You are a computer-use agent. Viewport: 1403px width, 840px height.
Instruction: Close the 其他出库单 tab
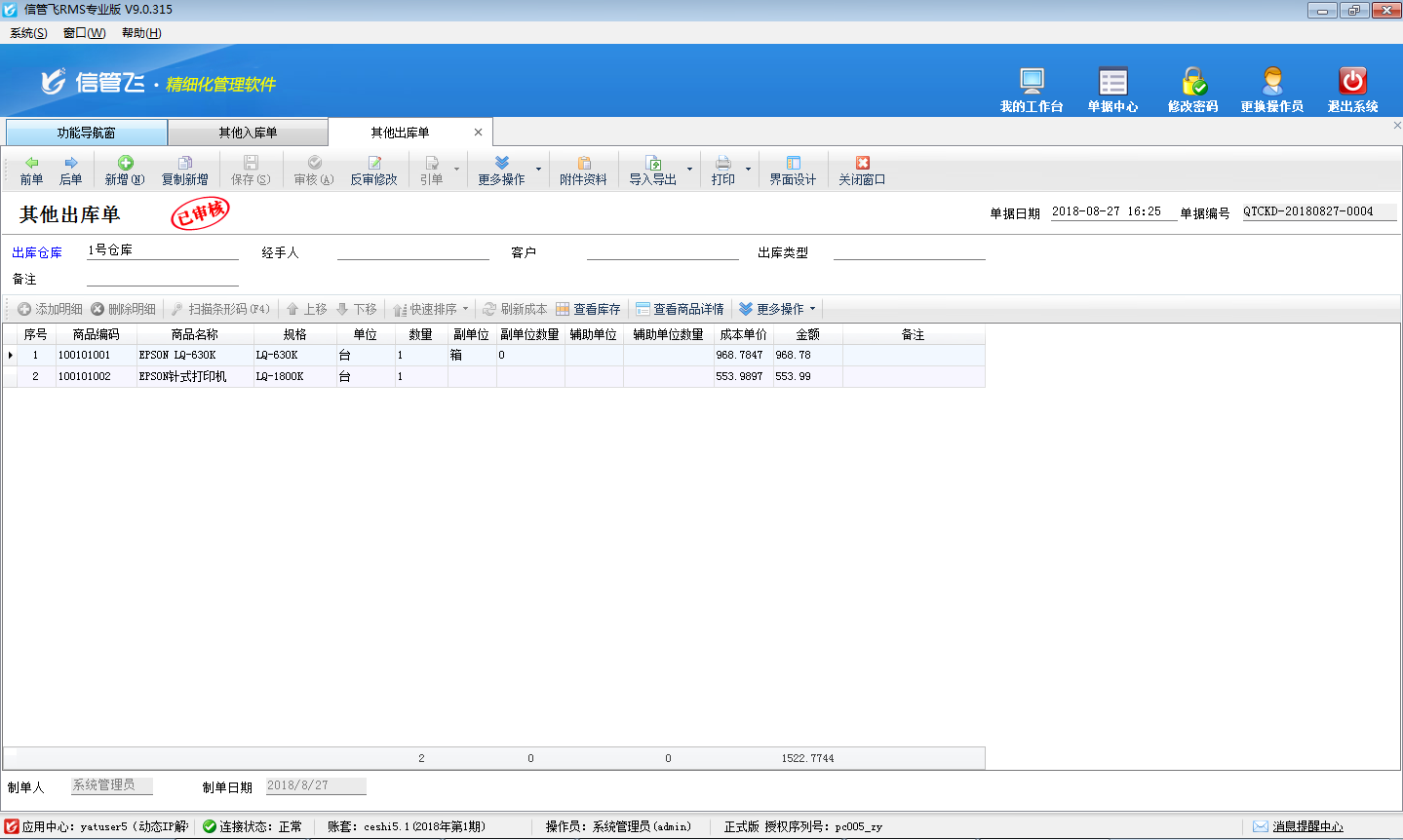pos(478,133)
